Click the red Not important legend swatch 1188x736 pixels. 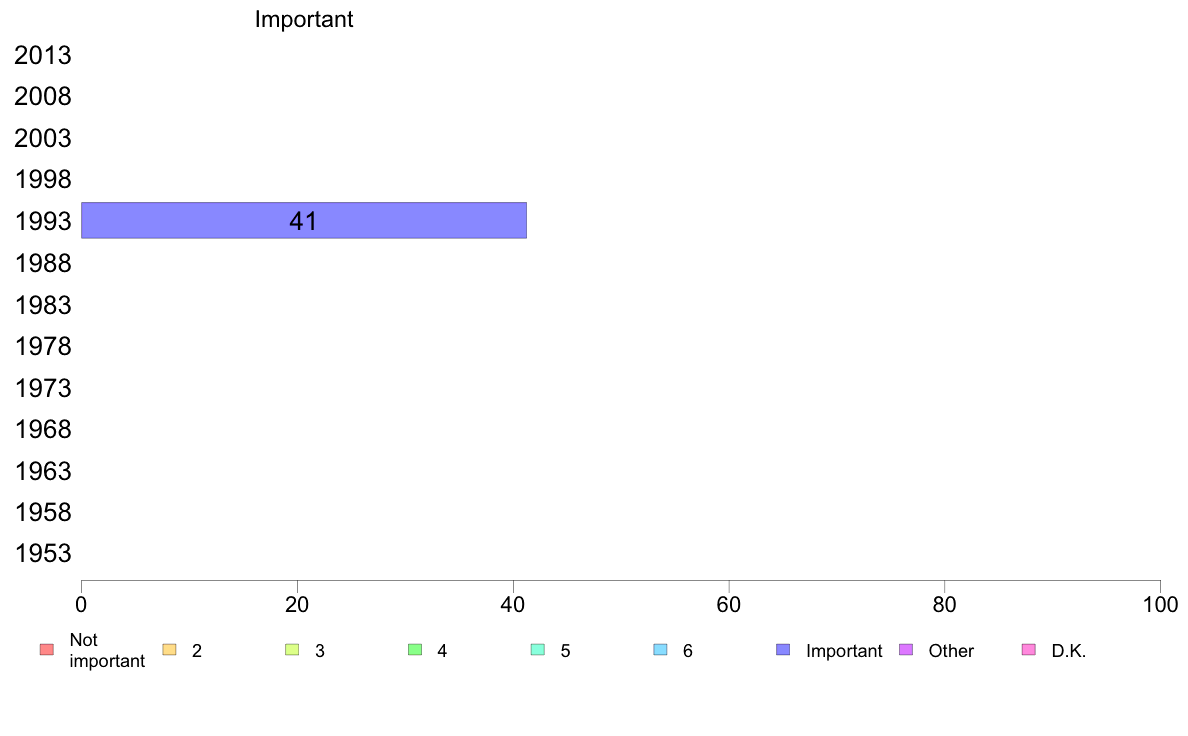(47, 650)
